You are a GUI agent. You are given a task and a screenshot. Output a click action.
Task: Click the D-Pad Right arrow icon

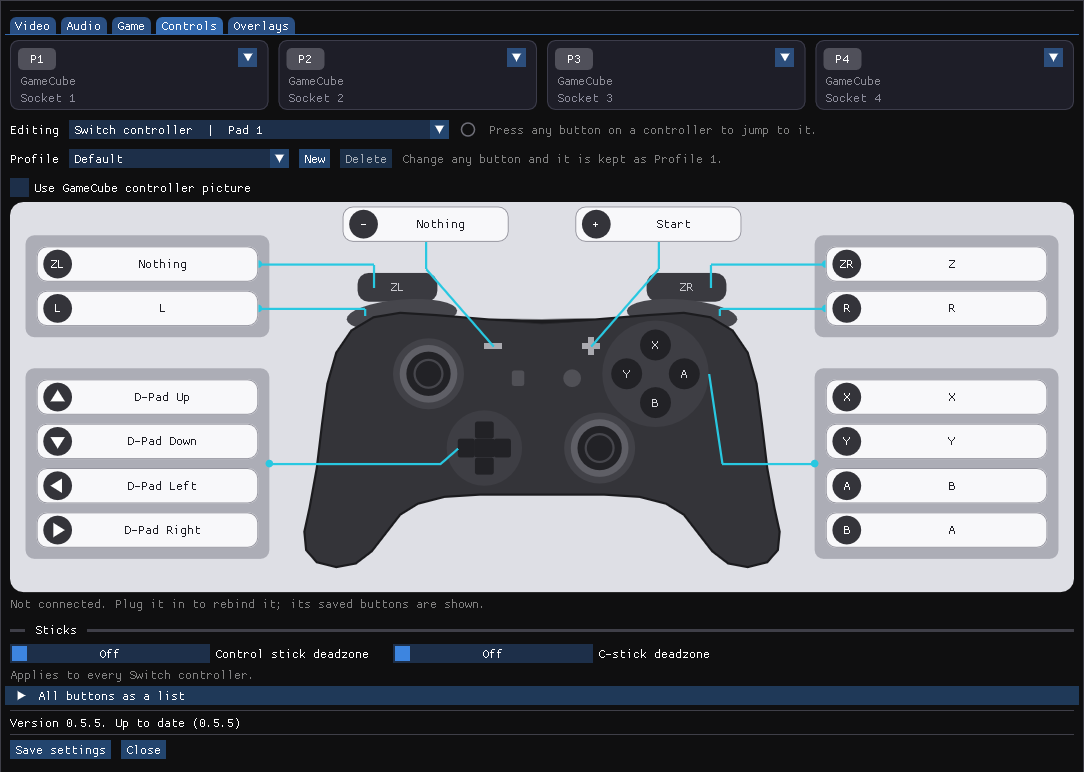pos(57,530)
